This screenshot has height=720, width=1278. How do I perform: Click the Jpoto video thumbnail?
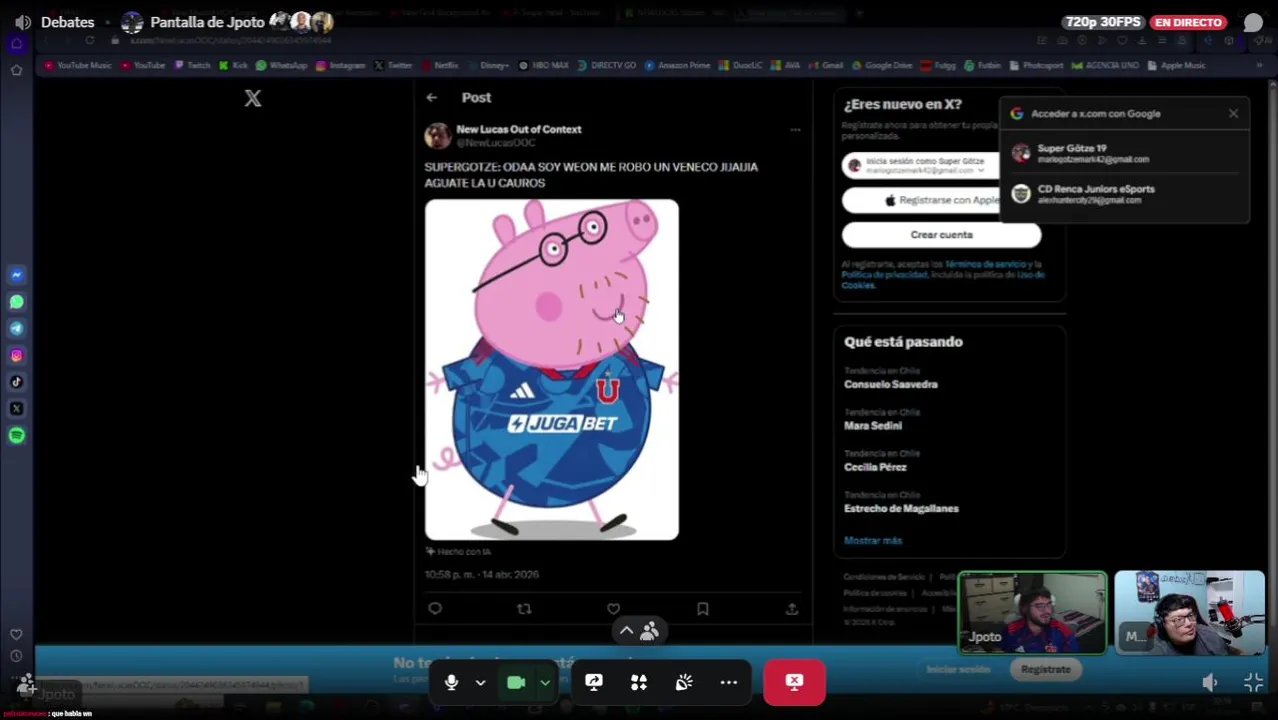(x=1033, y=612)
